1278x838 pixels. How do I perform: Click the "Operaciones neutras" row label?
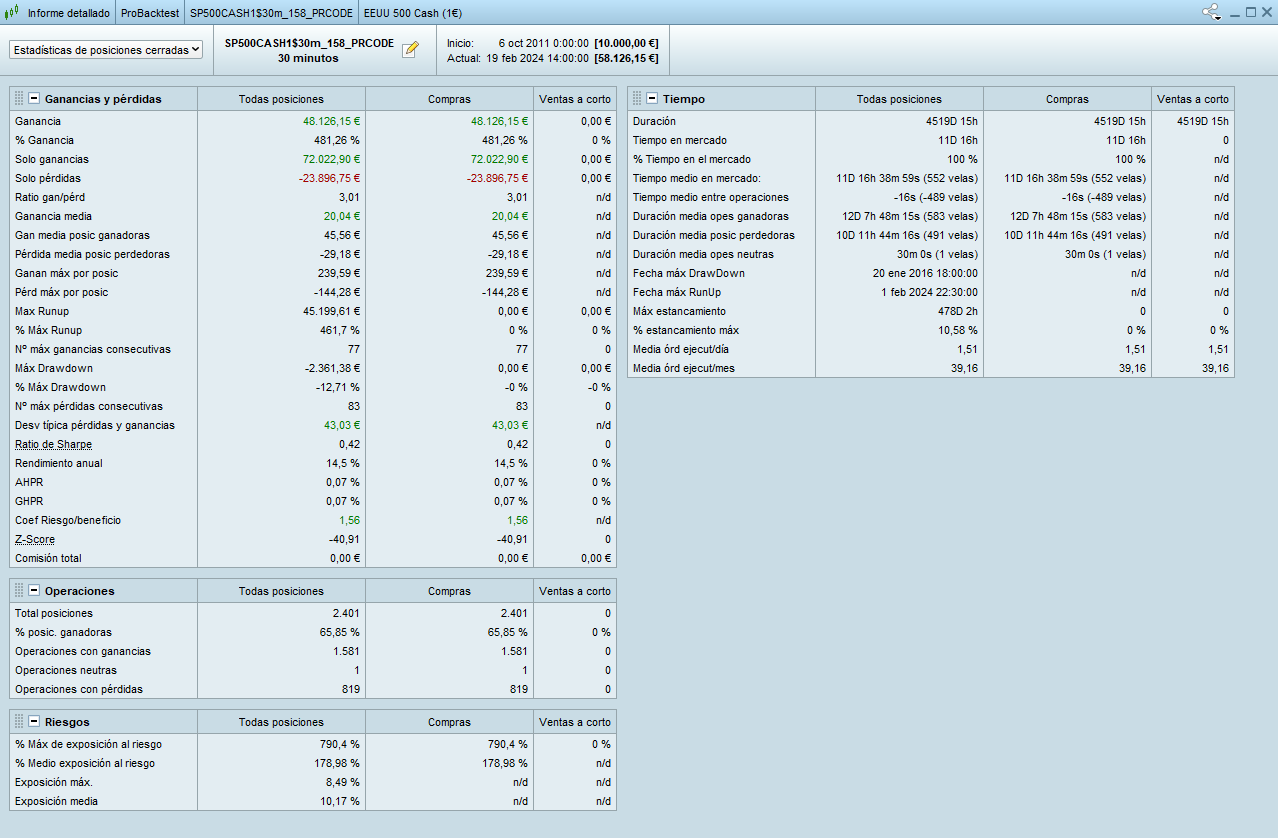point(66,670)
